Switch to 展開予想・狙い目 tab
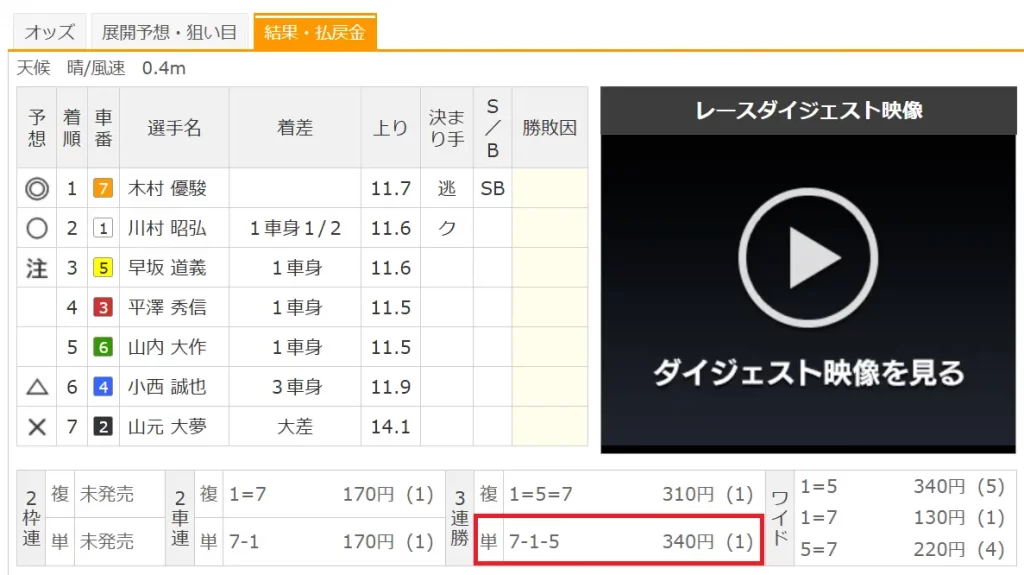 click(x=169, y=33)
